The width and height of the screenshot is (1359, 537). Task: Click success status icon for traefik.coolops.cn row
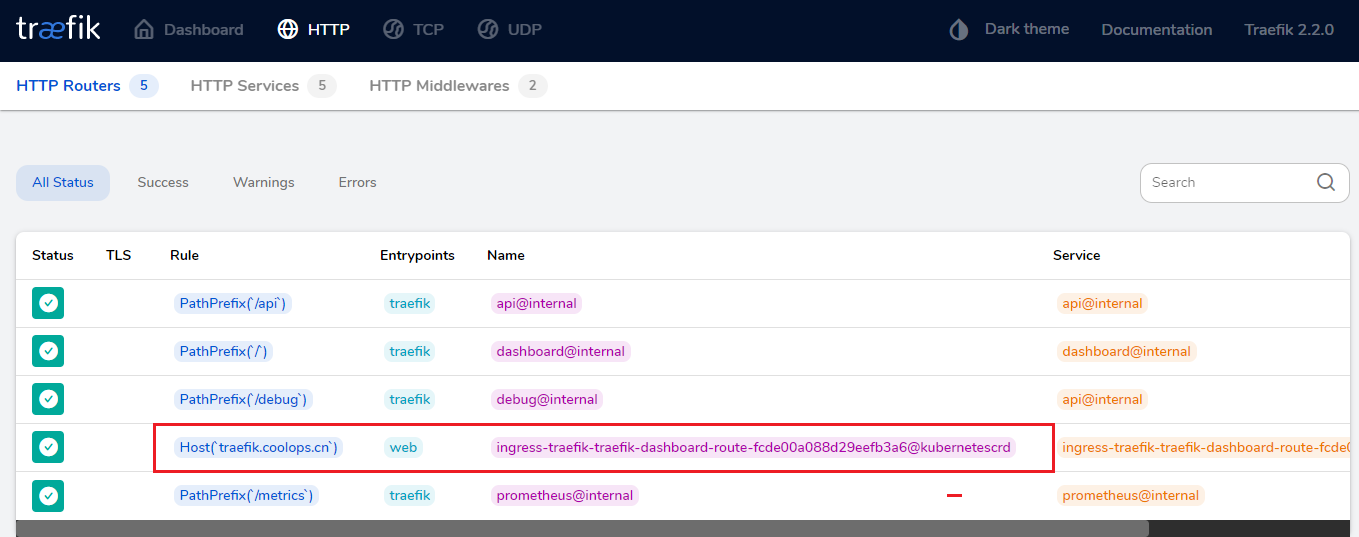point(48,447)
